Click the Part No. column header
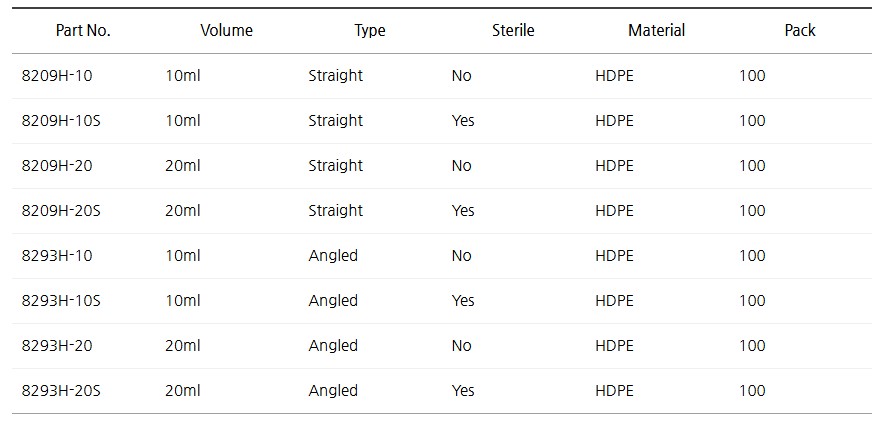This screenshot has height=425, width=882. 83,31
